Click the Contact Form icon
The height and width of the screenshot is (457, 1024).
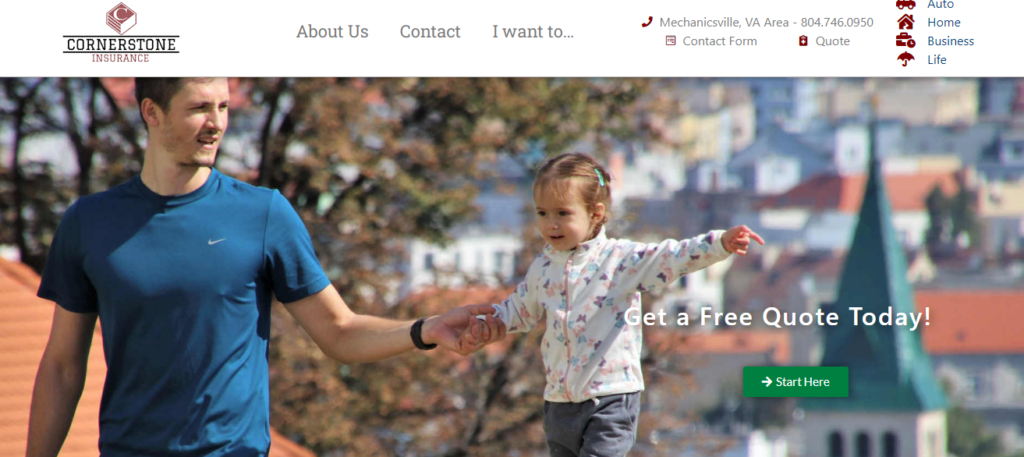[x=671, y=40]
